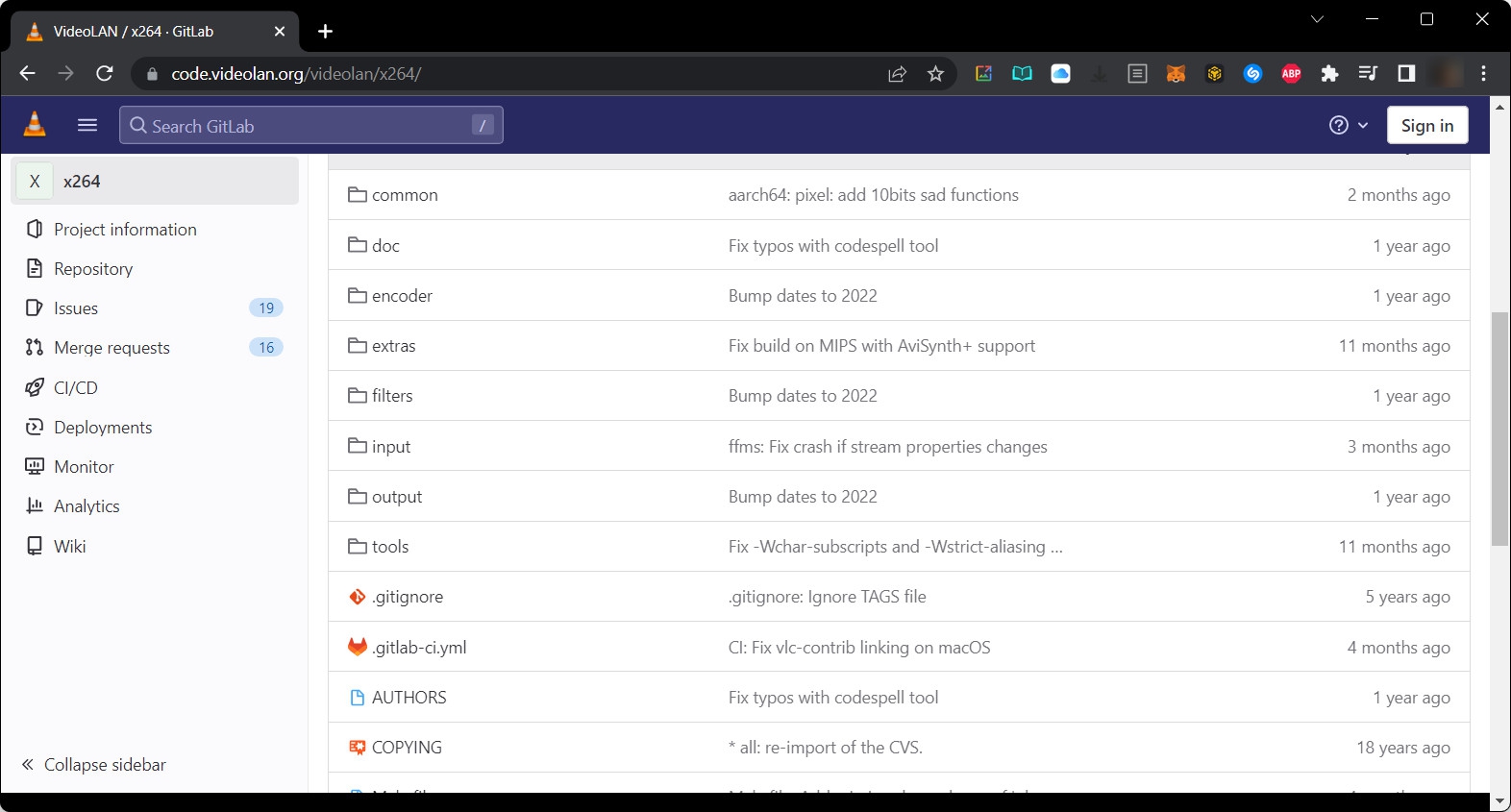Open Project information in sidebar
The image size is (1511, 812).
point(125,230)
